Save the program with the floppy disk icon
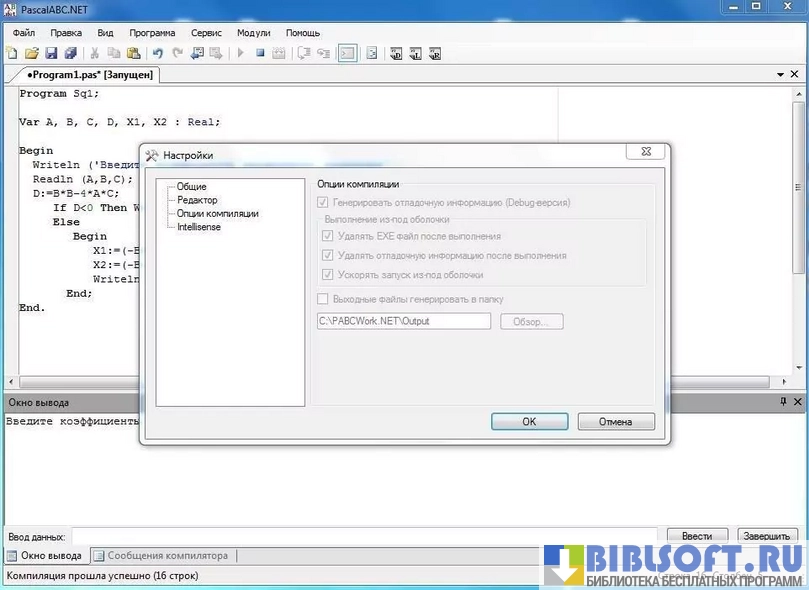Viewport: 809px width, 590px height. [50, 53]
